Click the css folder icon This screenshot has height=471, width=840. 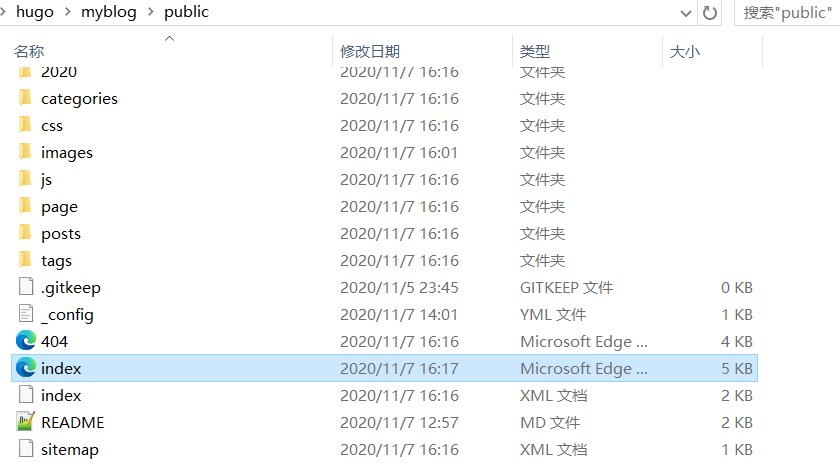tap(25, 124)
